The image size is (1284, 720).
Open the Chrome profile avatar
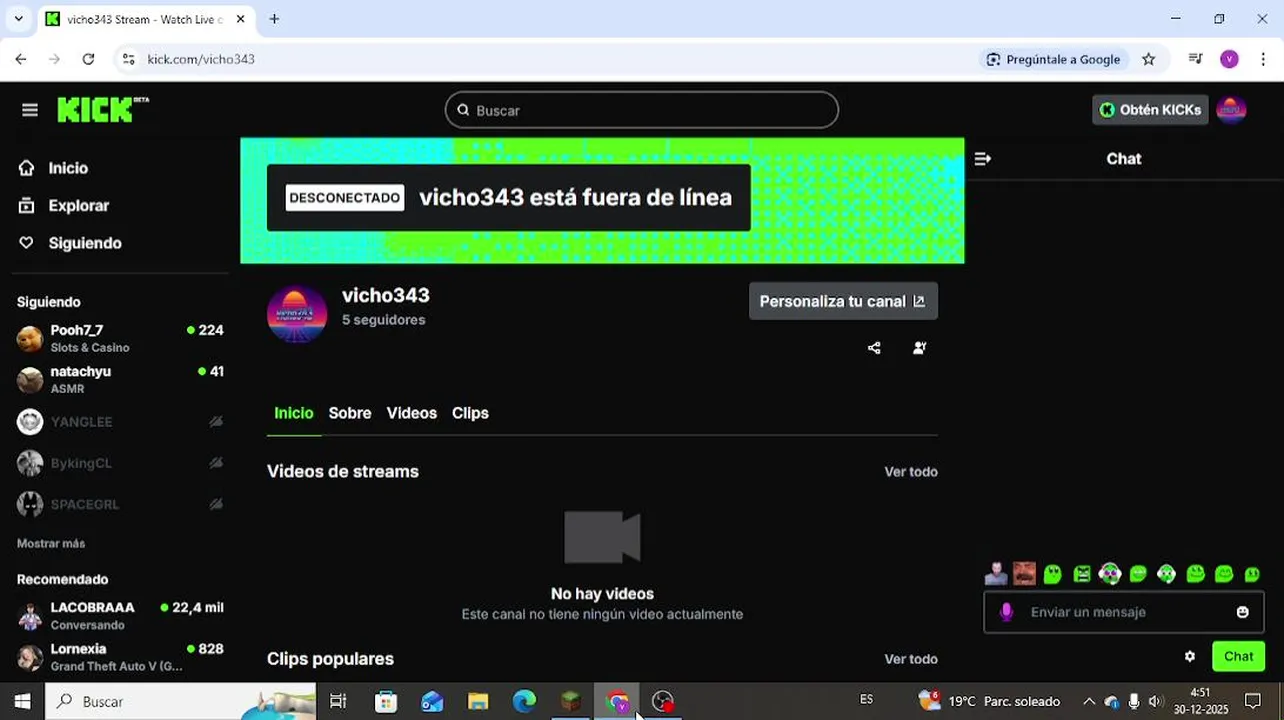[1230, 59]
